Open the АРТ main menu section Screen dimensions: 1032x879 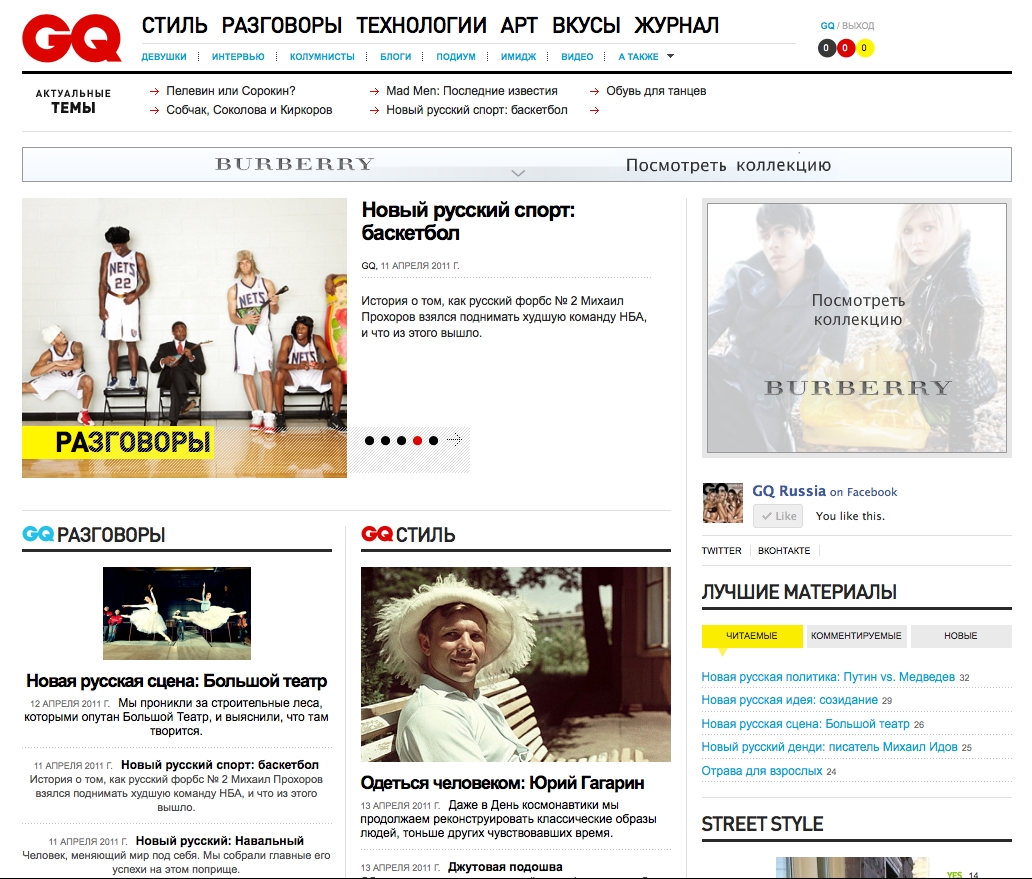(519, 25)
